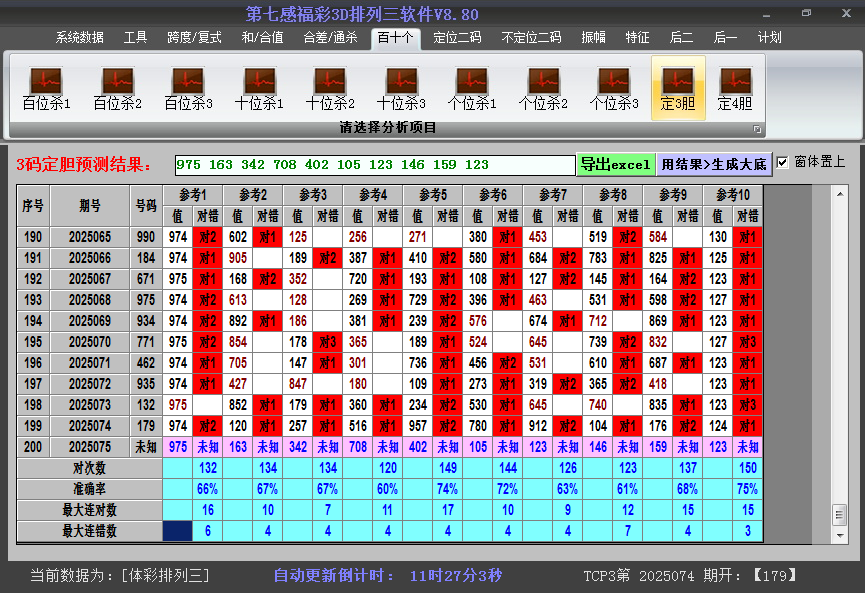Click the 74% accuracy cell
The width and height of the screenshot is (865, 593).
[447, 489]
